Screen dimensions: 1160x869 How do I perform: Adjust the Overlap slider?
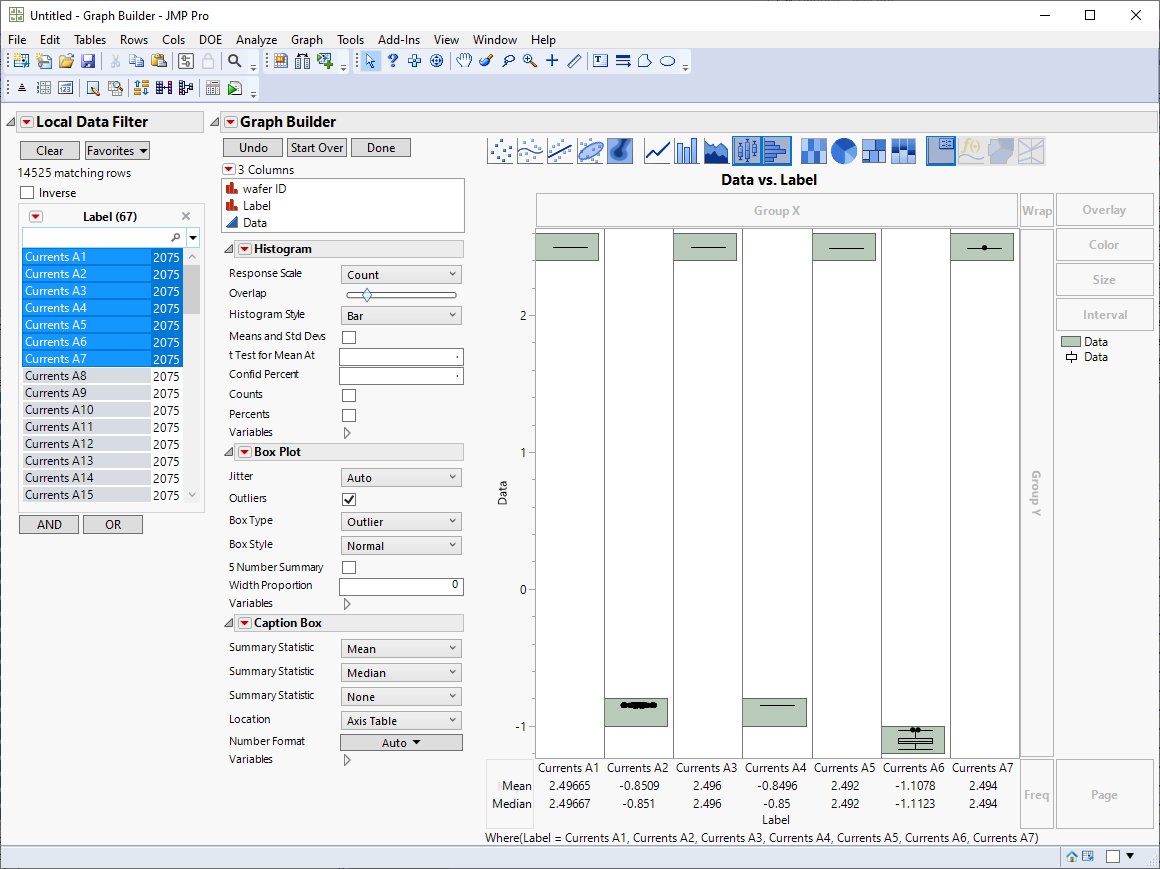(x=367, y=295)
